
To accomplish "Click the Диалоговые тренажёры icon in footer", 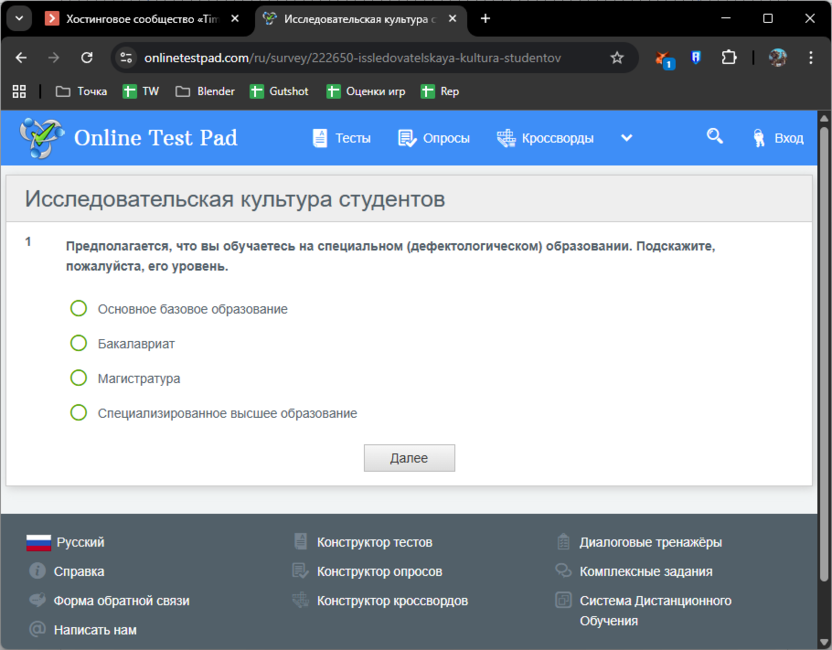I will coord(563,541).
